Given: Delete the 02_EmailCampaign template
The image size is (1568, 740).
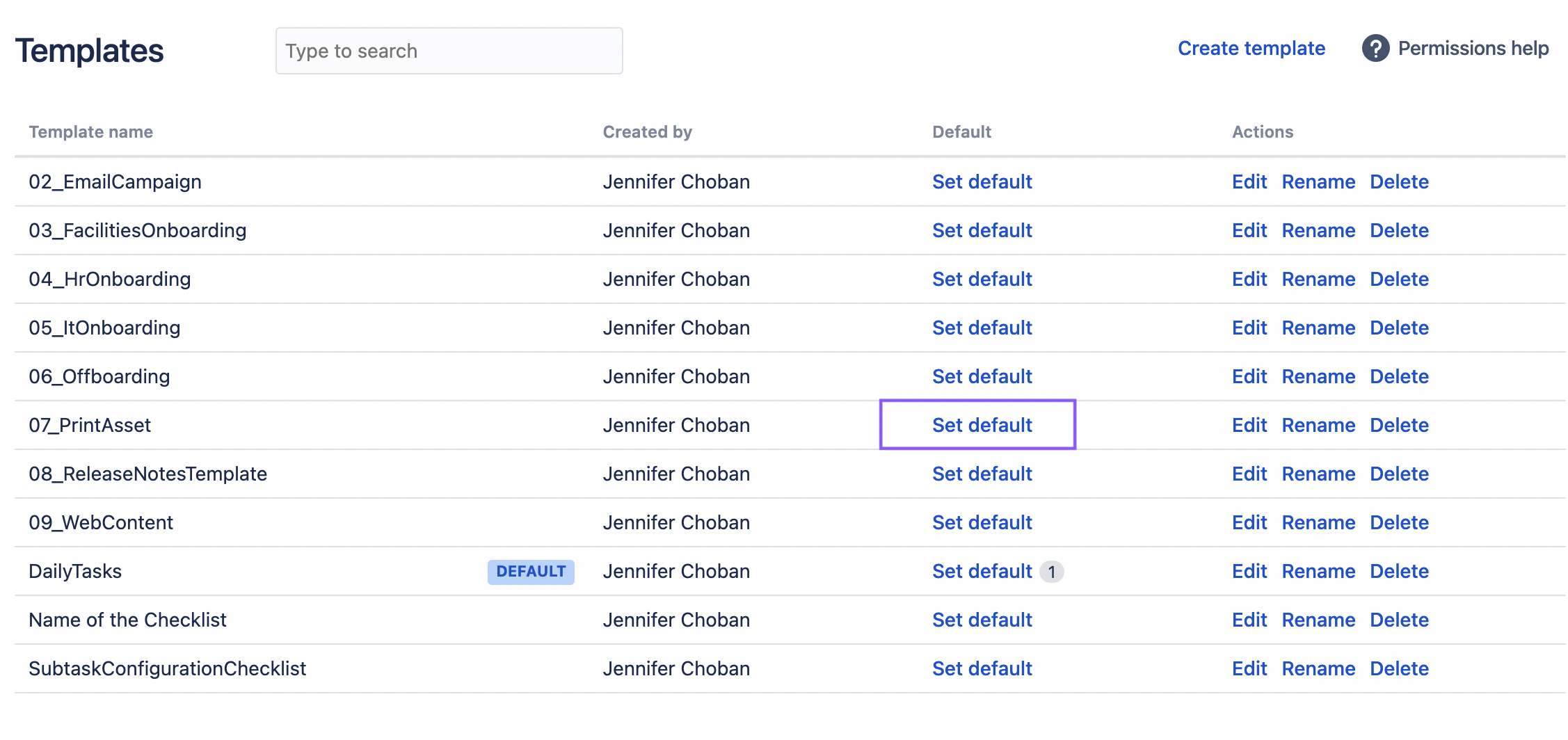Looking at the screenshot, I should (x=1398, y=182).
